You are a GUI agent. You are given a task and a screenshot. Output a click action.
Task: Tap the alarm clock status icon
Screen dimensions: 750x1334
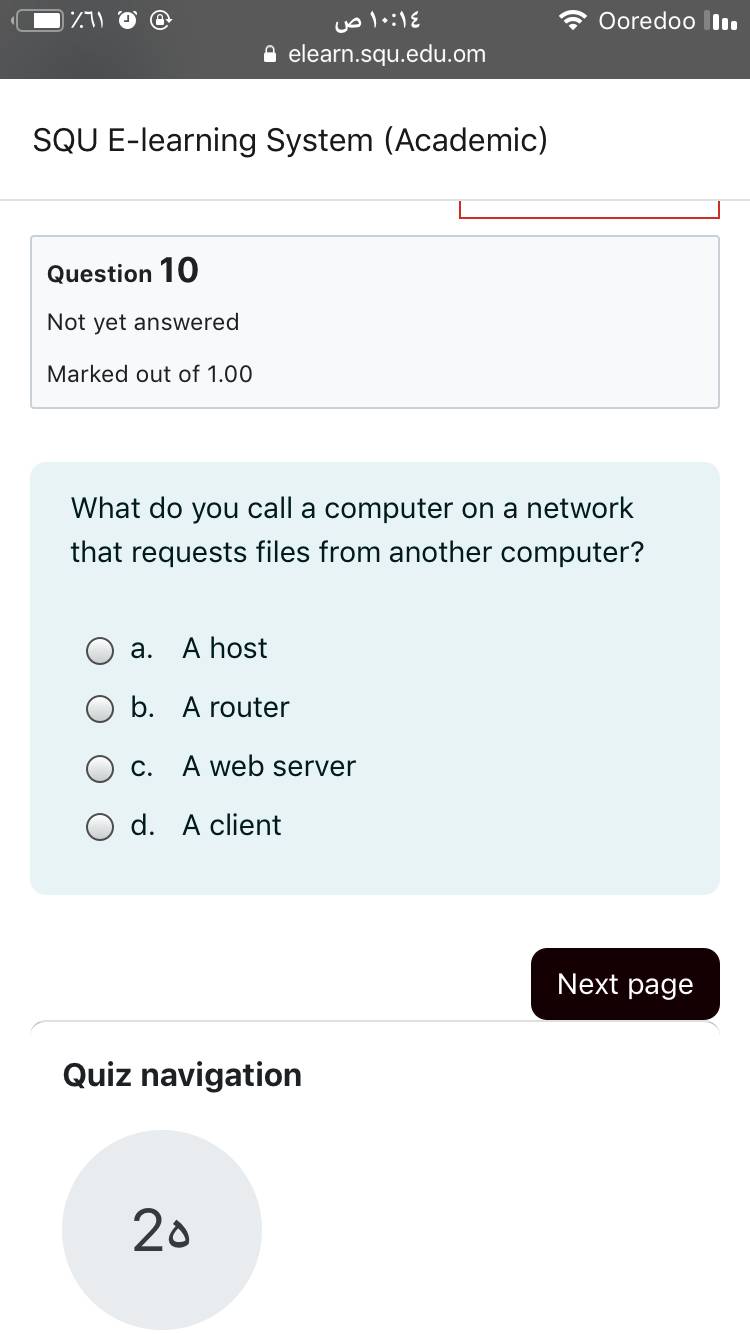129,21
